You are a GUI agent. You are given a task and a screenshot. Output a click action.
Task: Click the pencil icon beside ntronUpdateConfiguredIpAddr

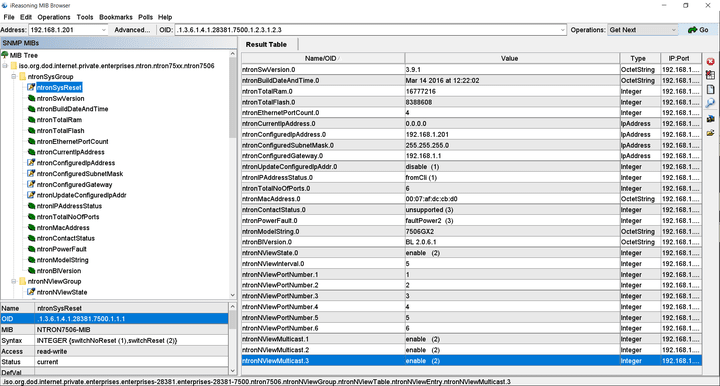click(x=31, y=195)
